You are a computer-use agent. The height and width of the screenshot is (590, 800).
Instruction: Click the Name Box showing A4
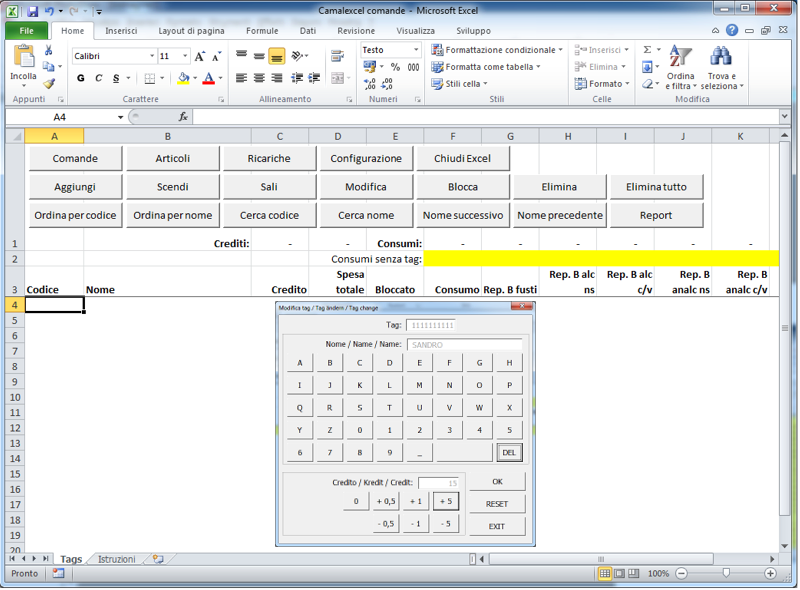60,117
